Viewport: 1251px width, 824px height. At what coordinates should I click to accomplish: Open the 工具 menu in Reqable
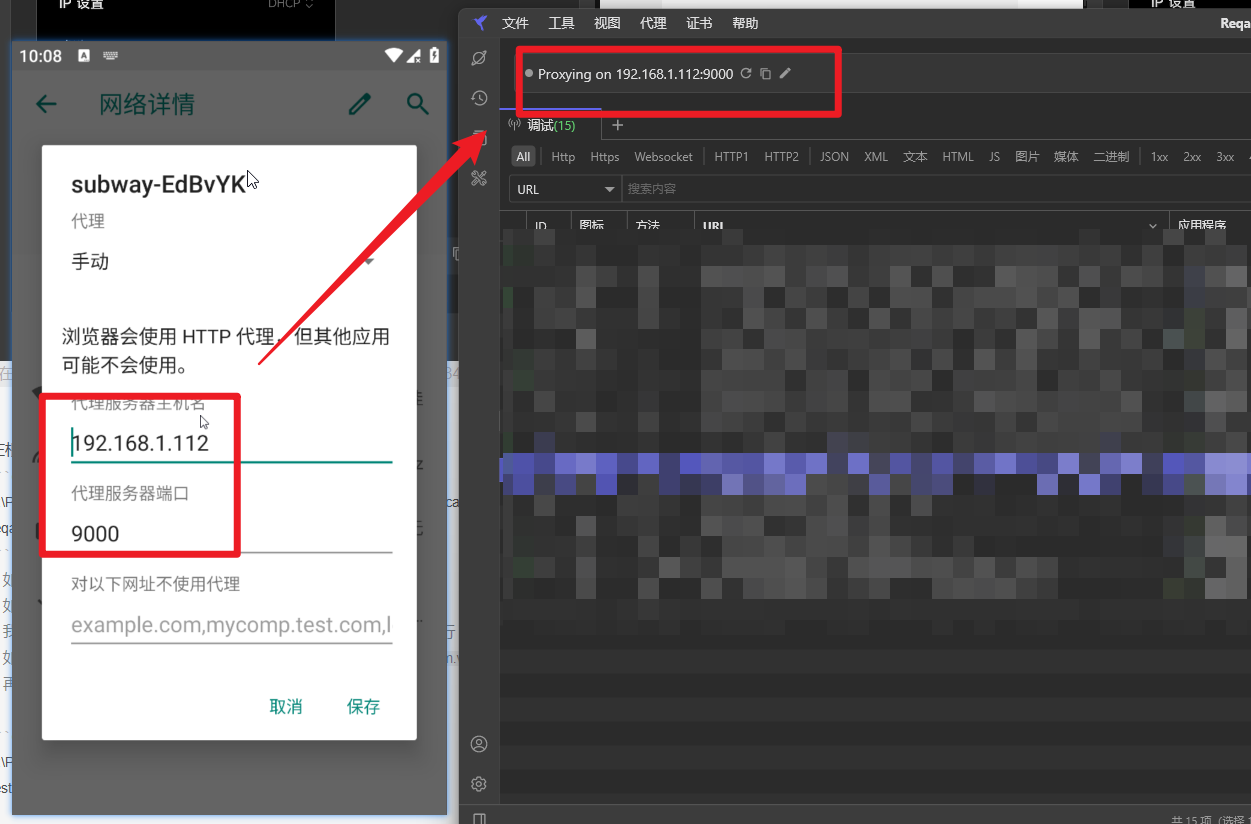point(562,23)
